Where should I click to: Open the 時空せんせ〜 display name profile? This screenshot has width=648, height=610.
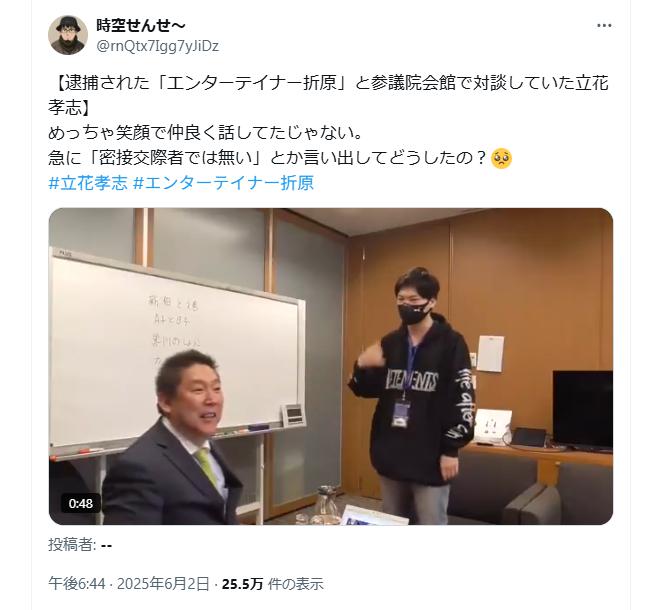coord(141,26)
